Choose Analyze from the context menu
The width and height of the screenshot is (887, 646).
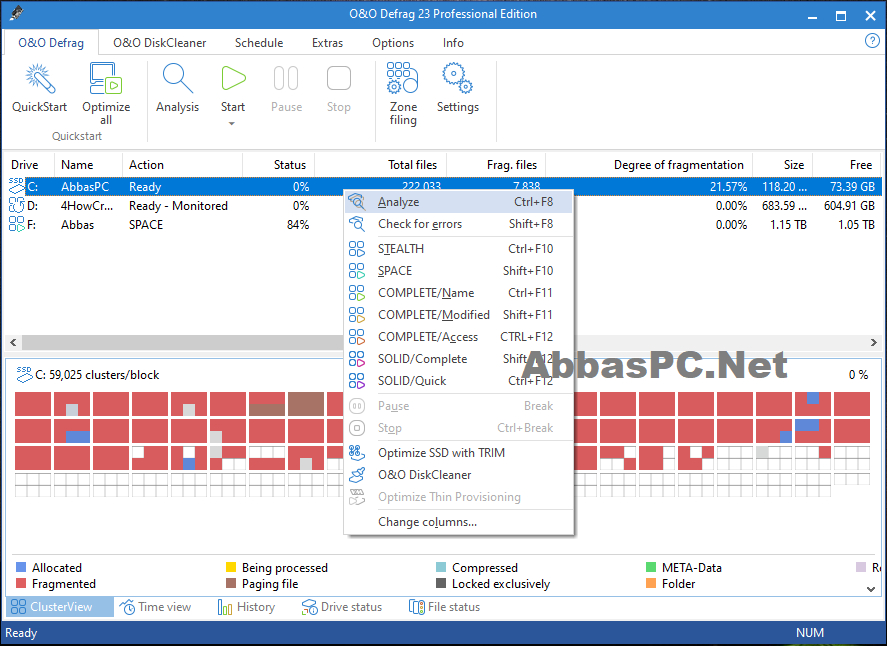(x=459, y=202)
